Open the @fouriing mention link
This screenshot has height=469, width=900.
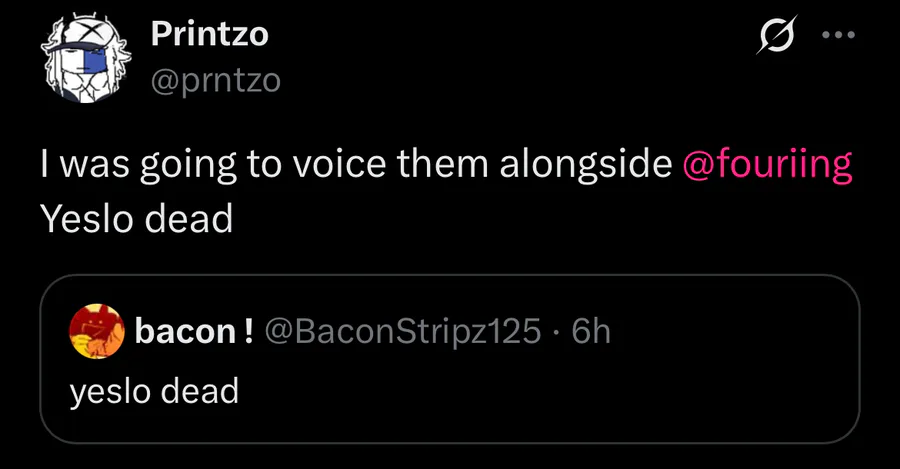click(767, 166)
